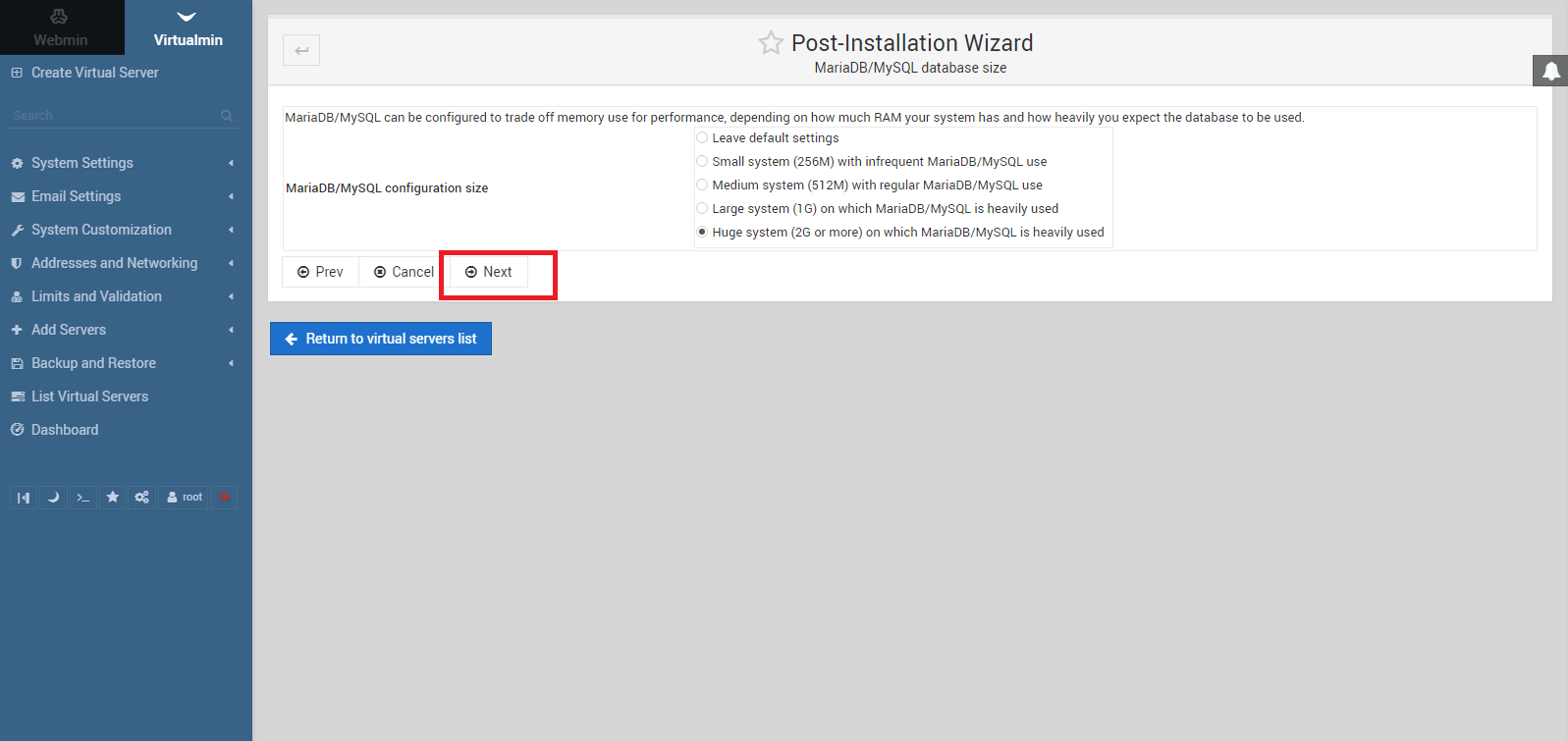
Task: Click the System Customization wrench icon
Action: (x=17, y=230)
